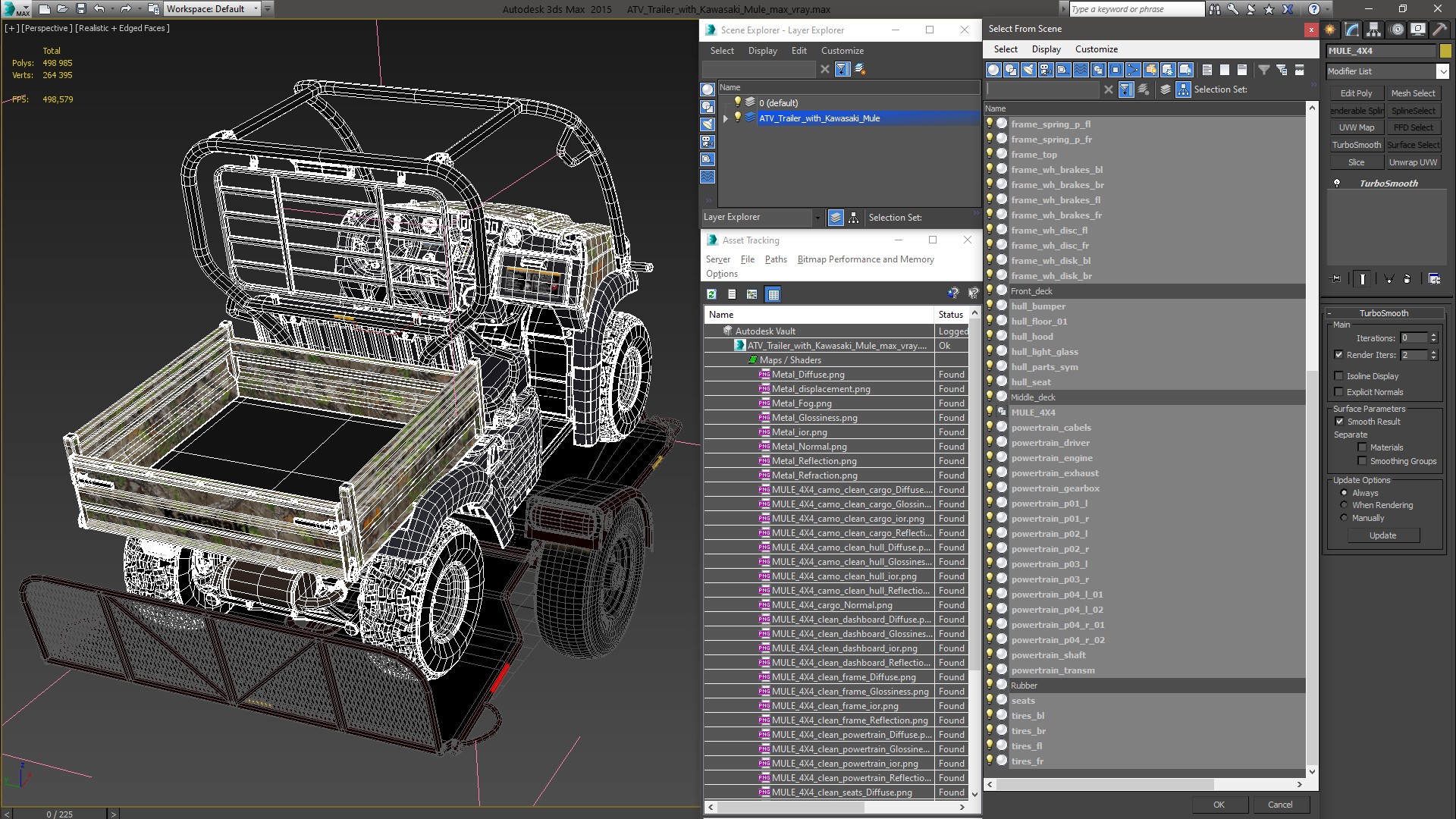Screen dimensions: 1456x819
Task: Select Always update option radio
Action: pos(1344,492)
